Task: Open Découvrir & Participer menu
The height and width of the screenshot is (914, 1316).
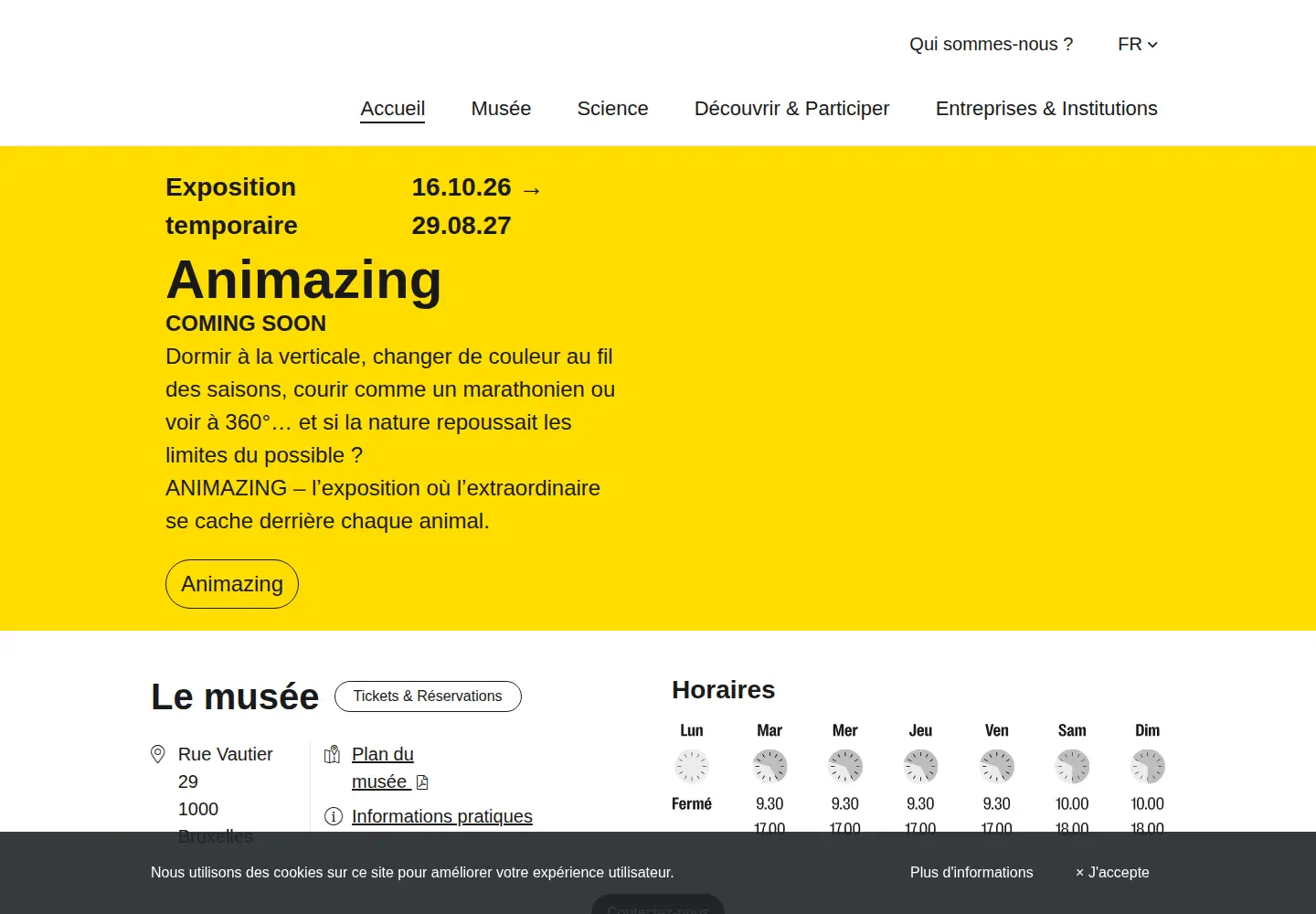Action: (x=791, y=109)
